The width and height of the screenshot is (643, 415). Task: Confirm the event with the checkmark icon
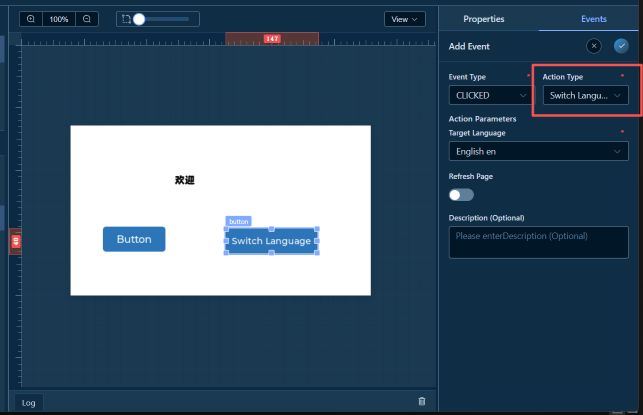(621, 46)
